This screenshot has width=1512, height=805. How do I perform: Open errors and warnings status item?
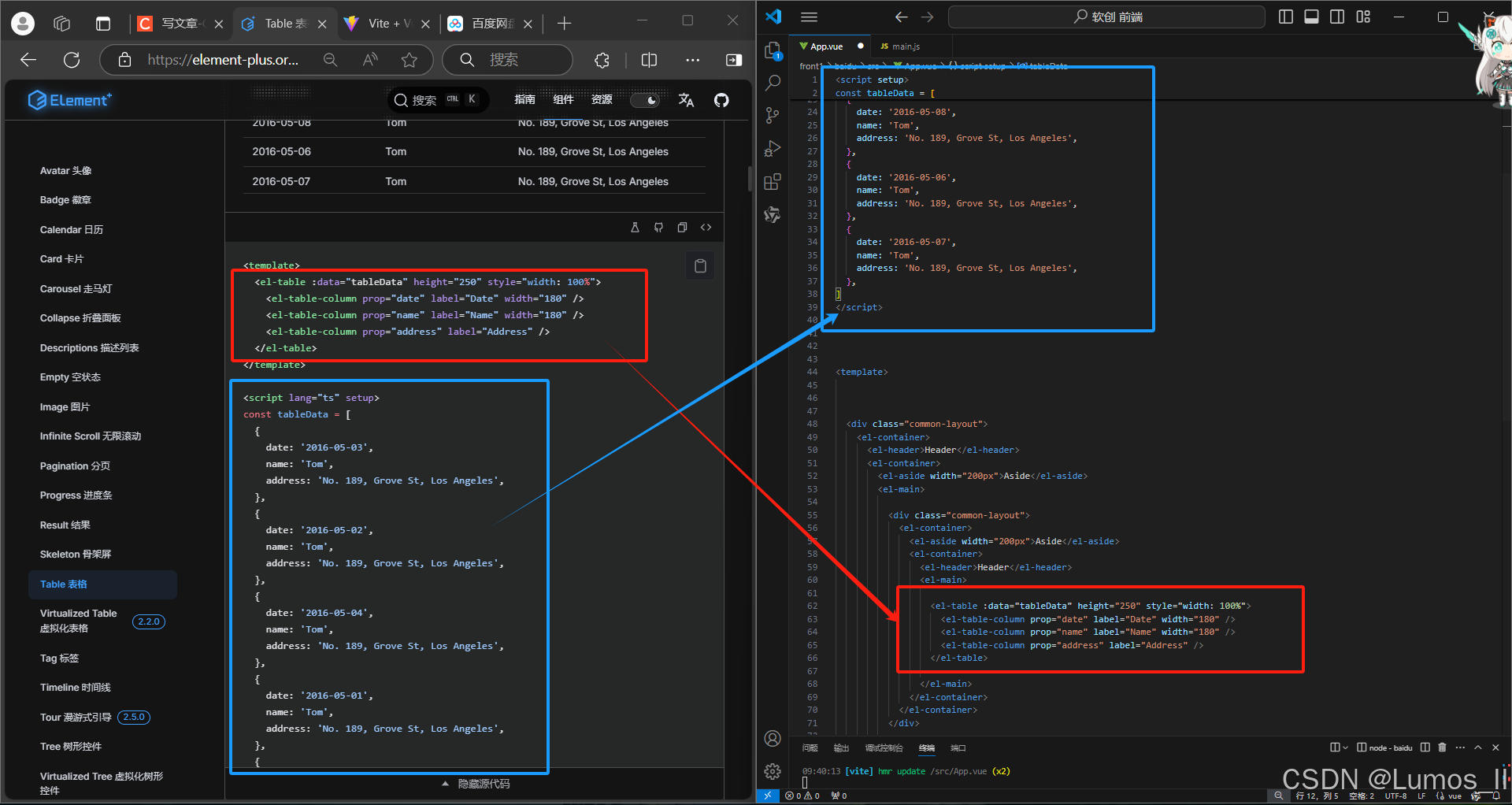click(x=803, y=796)
